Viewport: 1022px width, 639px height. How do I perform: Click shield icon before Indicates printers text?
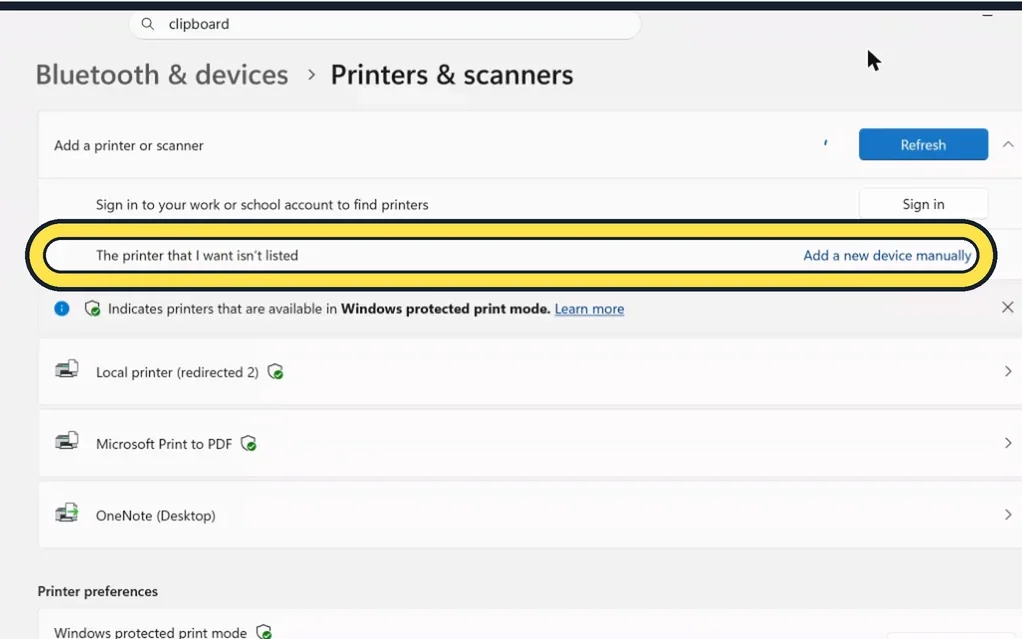click(x=93, y=308)
